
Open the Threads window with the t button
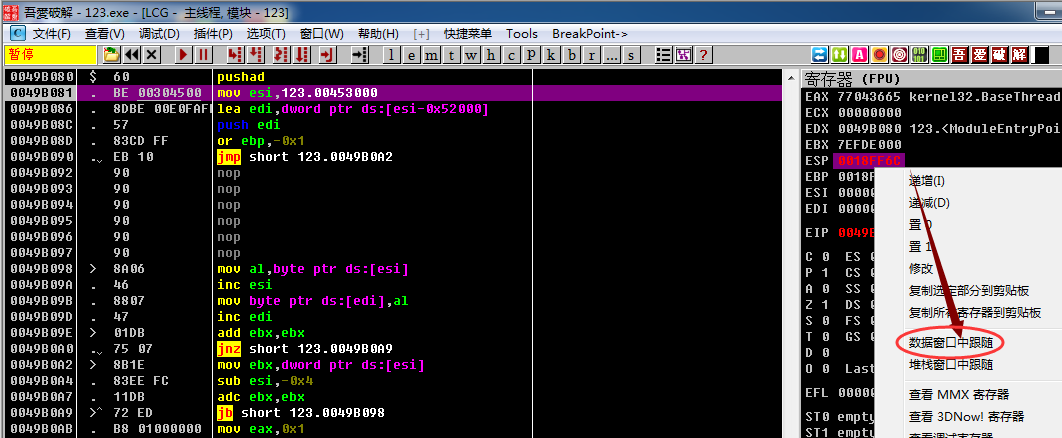click(x=451, y=56)
